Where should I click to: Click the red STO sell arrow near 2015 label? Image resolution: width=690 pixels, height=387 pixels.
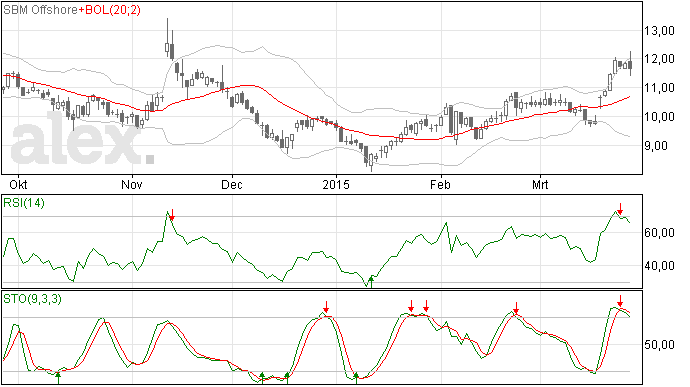[x=326, y=306]
